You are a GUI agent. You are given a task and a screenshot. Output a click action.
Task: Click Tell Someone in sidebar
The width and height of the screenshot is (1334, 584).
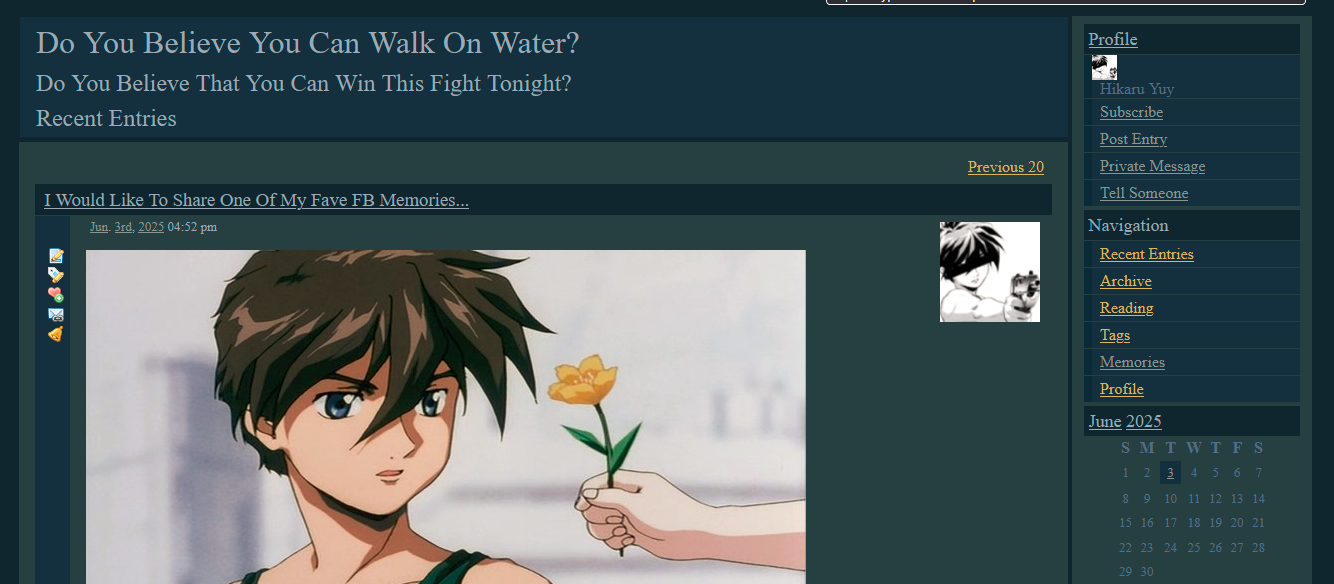tap(1144, 193)
